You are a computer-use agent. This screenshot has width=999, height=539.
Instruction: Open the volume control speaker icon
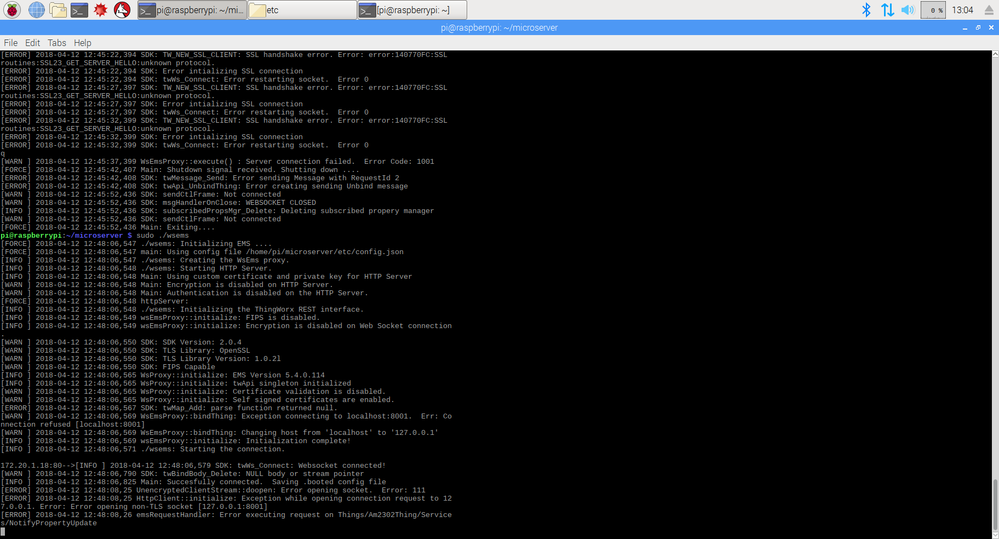pos(908,10)
